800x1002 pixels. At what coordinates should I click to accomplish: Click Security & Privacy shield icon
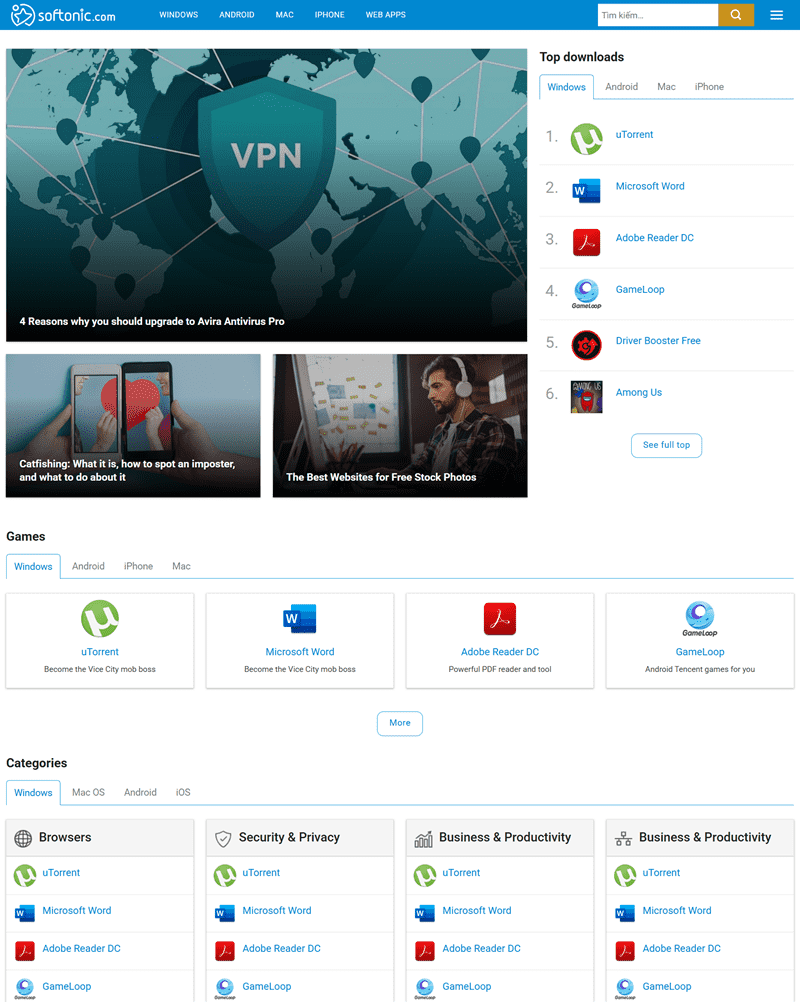[x=223, y=838]
